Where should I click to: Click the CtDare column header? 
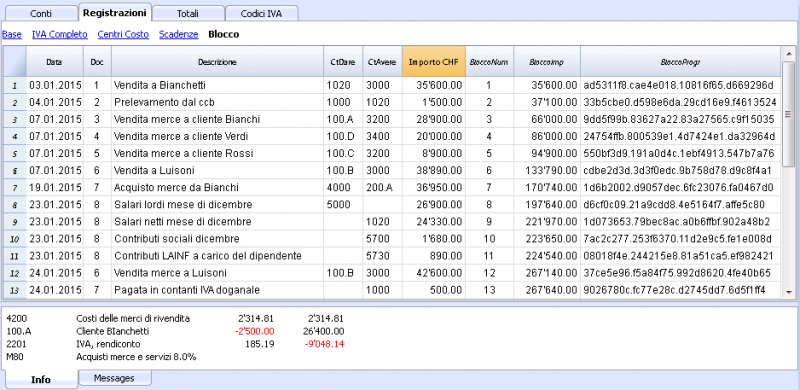pyautogui.click(x=342, y=62)
